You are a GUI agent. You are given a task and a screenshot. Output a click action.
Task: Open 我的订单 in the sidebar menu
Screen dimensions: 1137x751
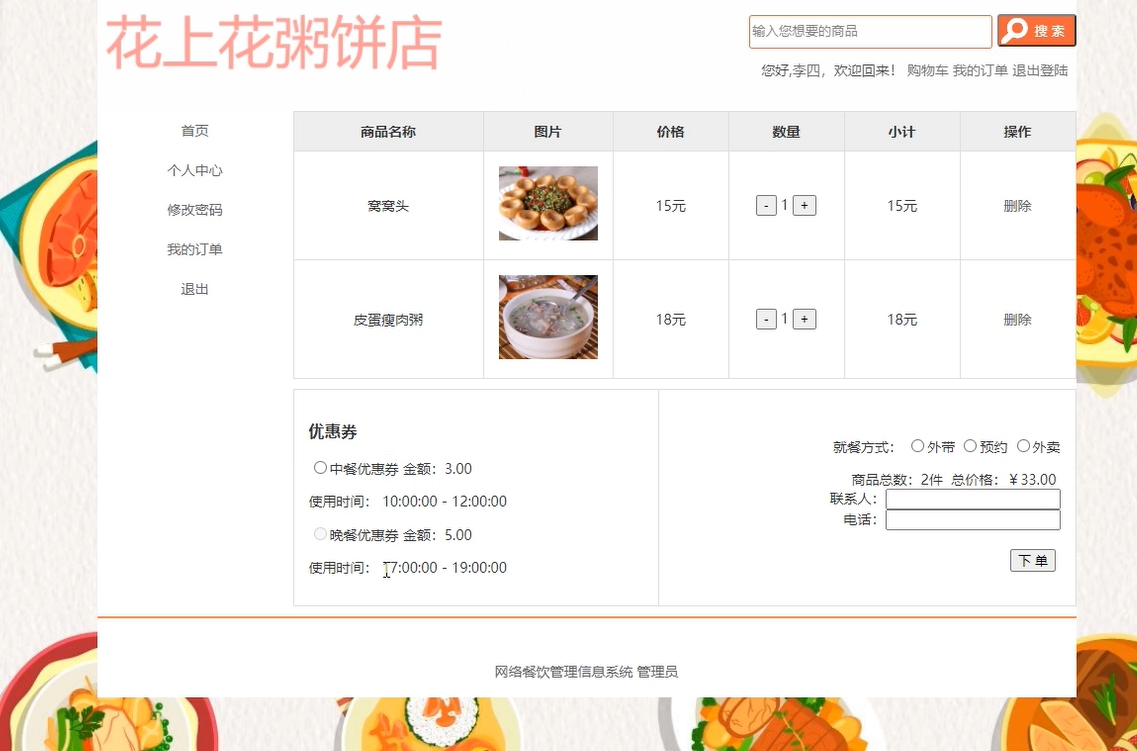click(195, 249)
